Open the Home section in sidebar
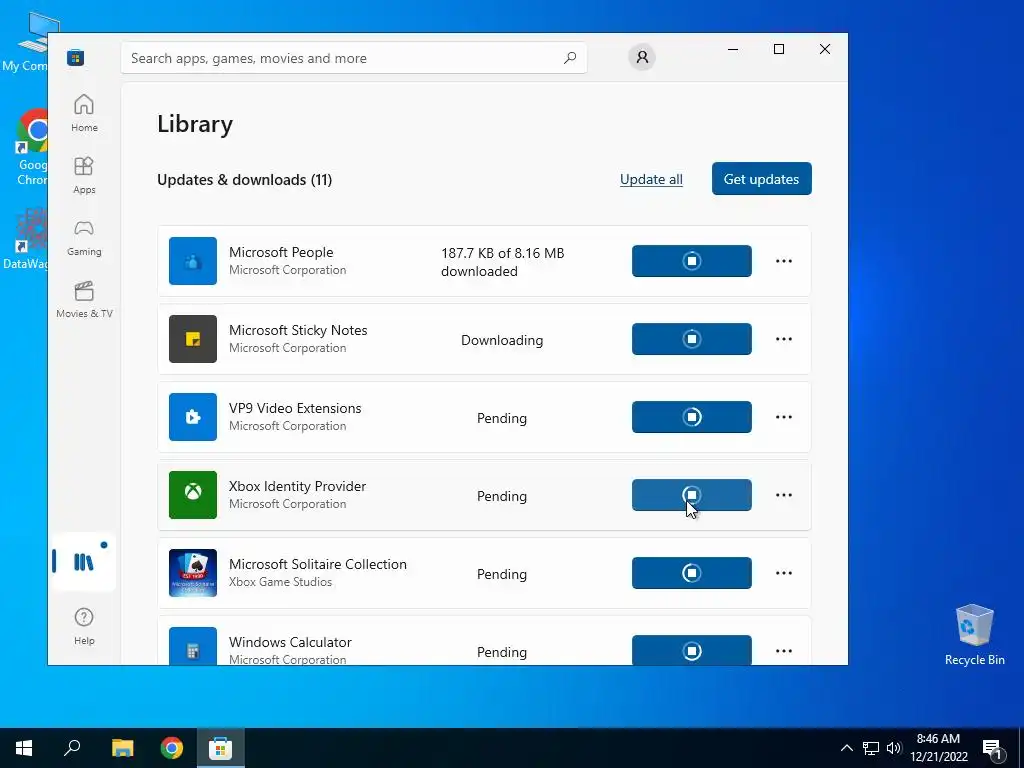 (x=84, y=114)
